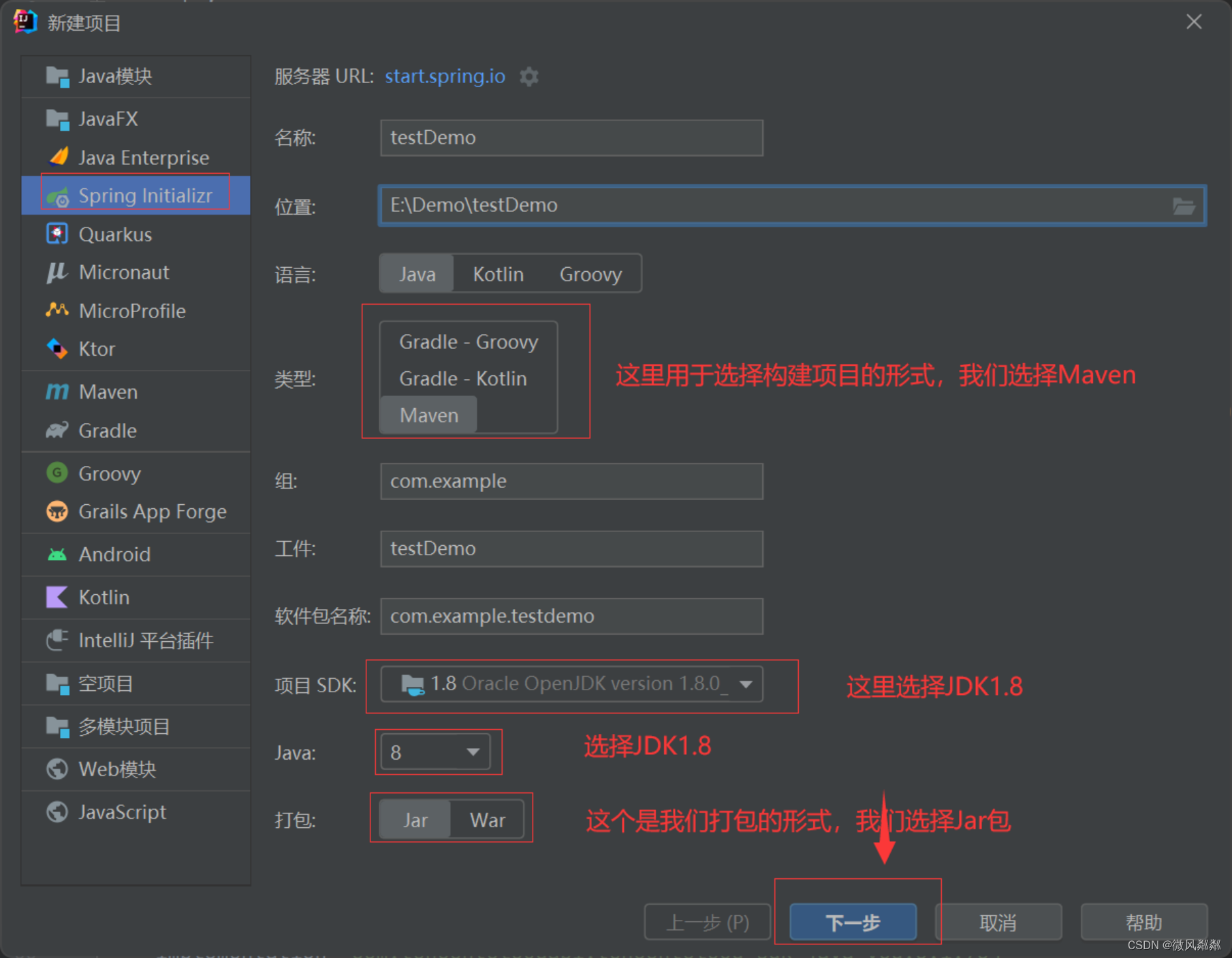Viewport: 1232px width, 958px height.
Task: Click the Grails App Forge icon
Action: point(57,511)
